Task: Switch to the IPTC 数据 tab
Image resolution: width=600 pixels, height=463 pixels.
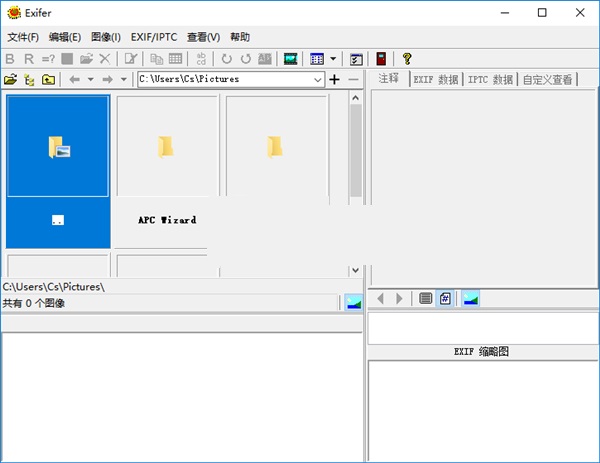Action: click(490, 80)
